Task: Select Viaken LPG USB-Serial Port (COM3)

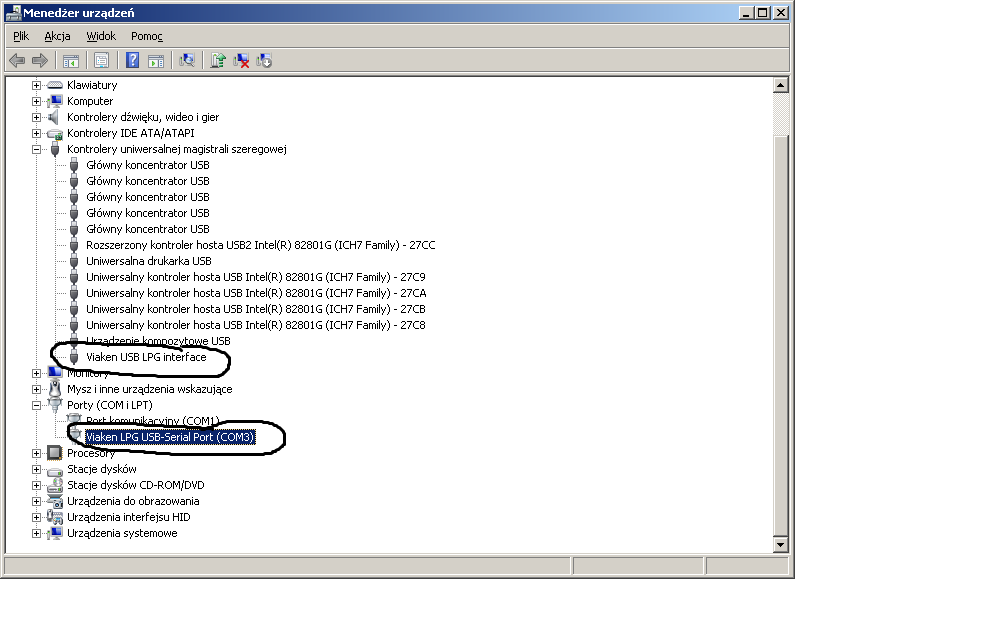Action: (x=170, y=437)
